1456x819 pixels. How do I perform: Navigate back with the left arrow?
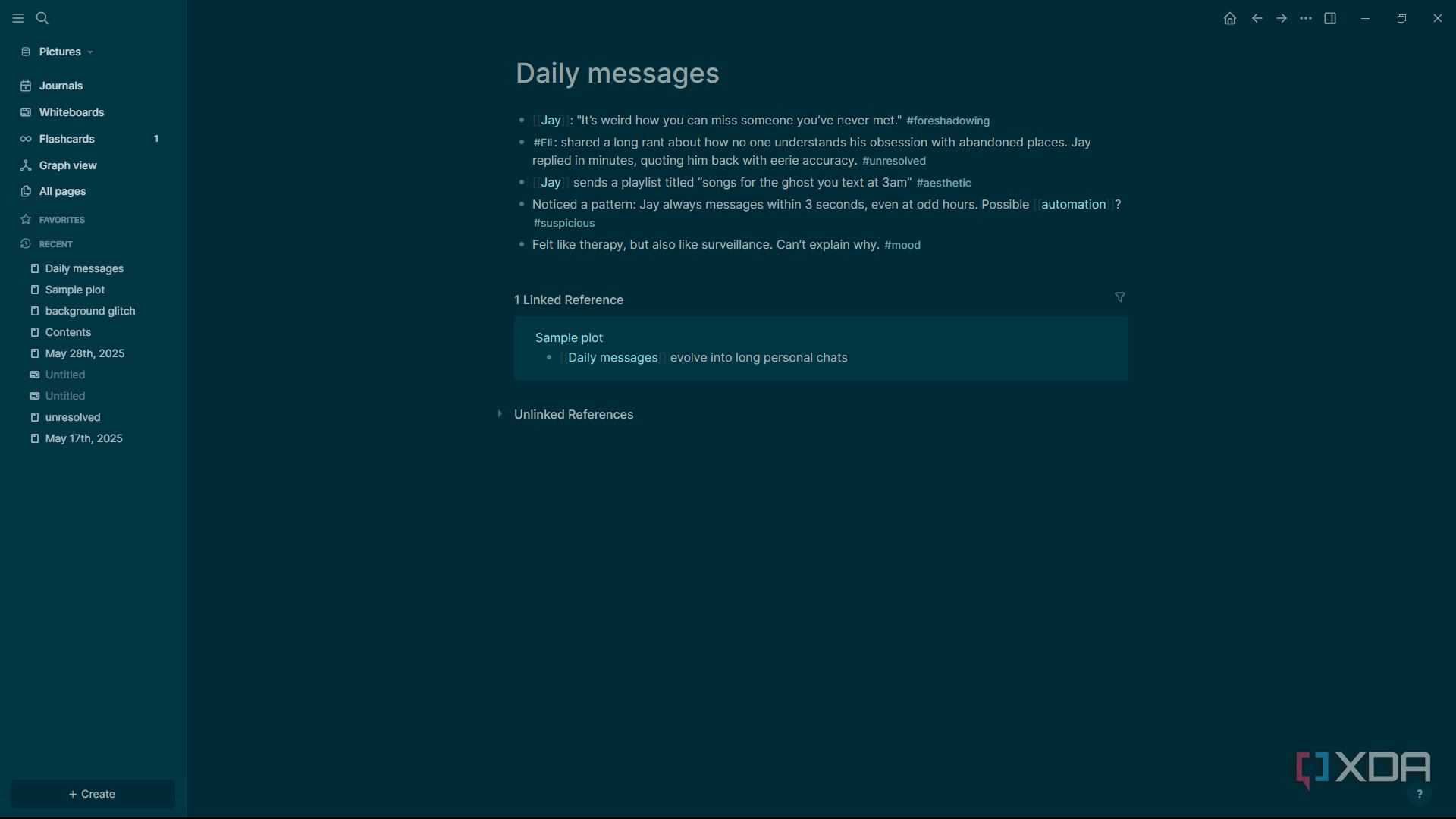coord(1257,18)
